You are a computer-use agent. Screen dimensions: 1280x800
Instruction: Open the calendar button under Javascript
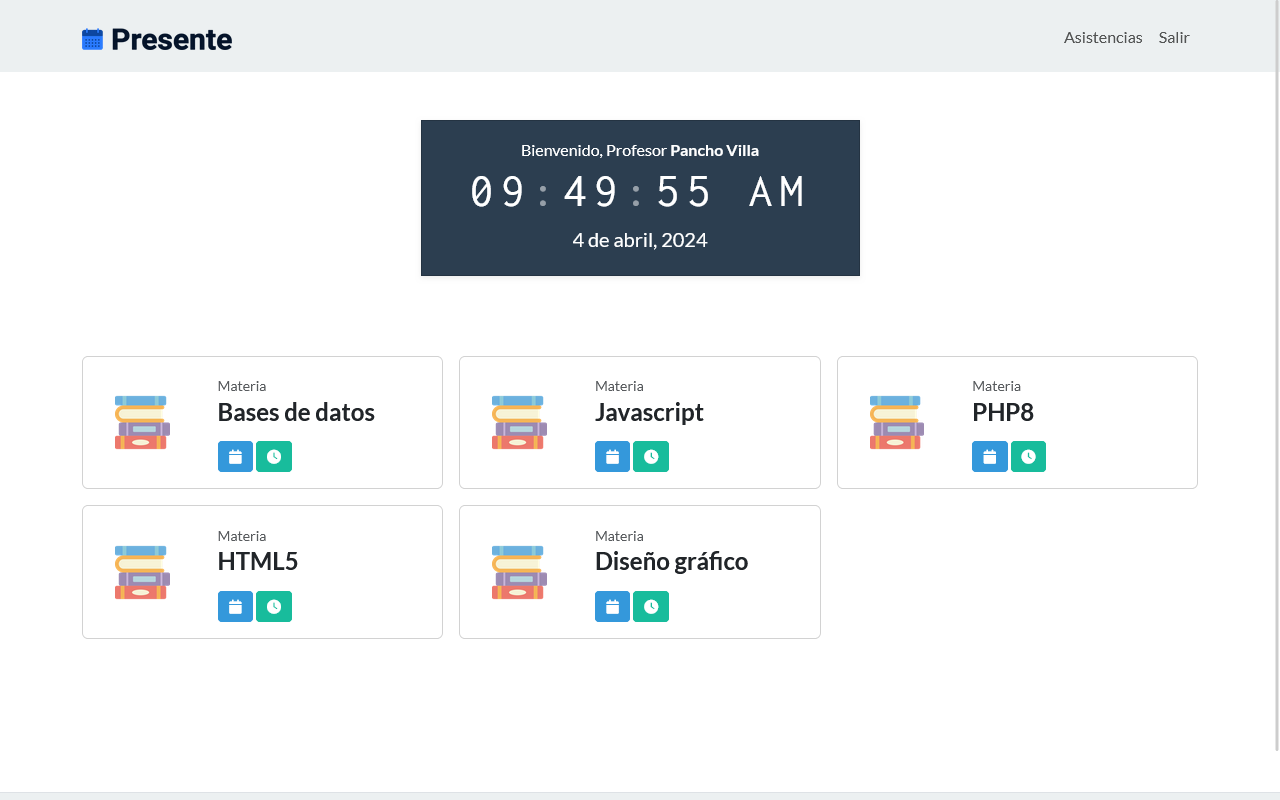point(612,457)
